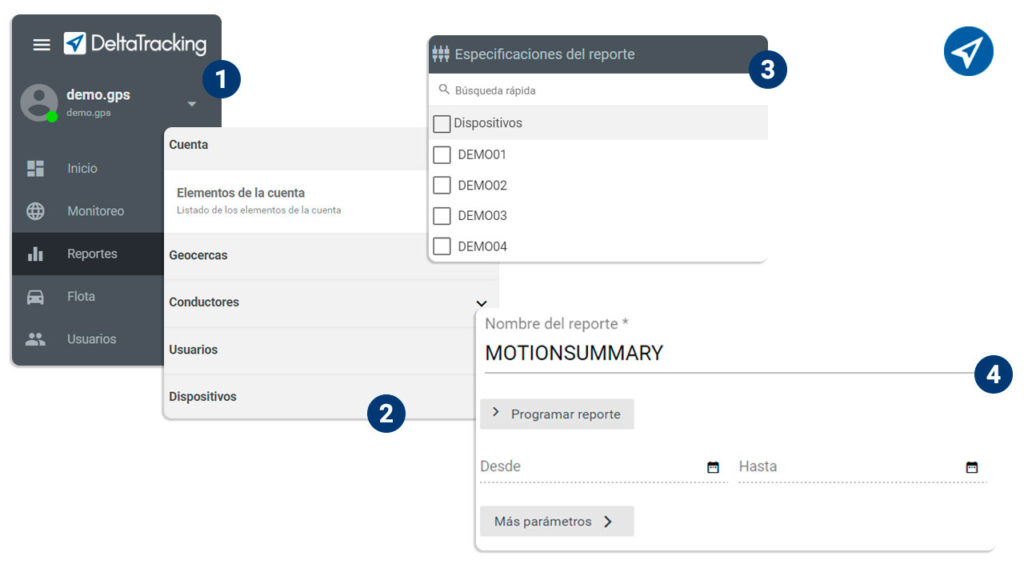Click the Usuarios people icon
This screenshot has width=1024, height=576.
click(x=35, y=339)
